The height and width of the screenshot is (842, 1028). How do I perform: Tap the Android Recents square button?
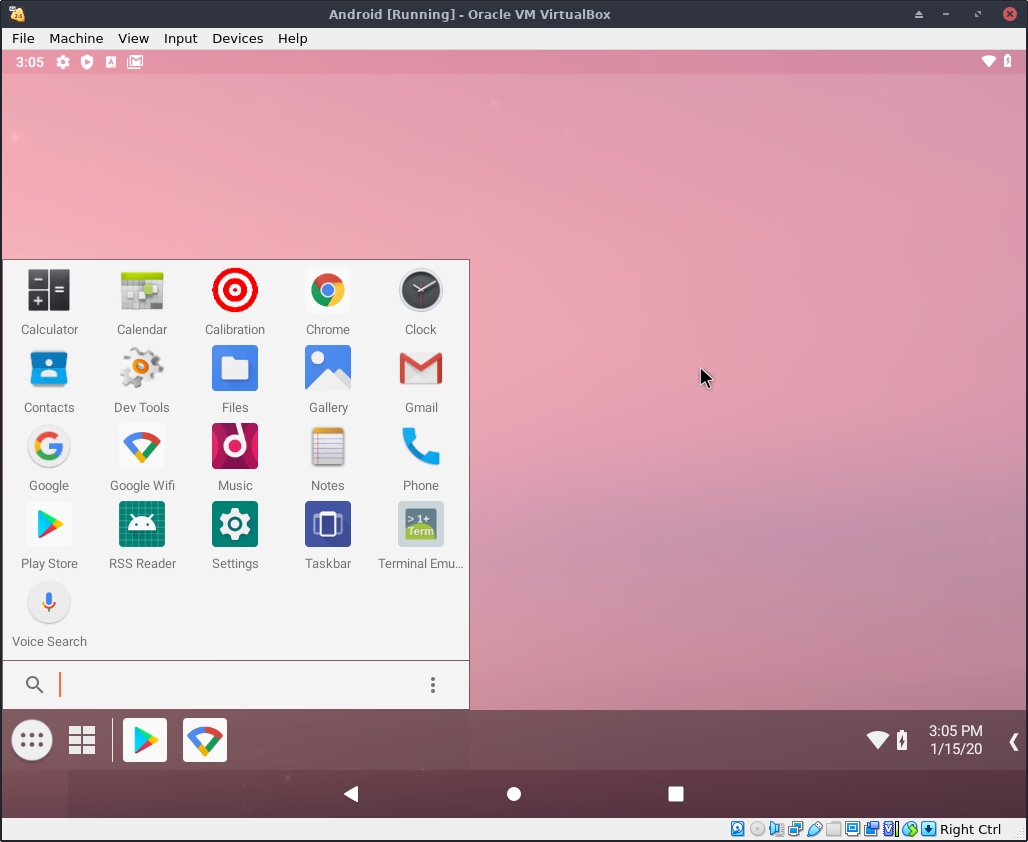pyautogui.click(x=676, y=794)
